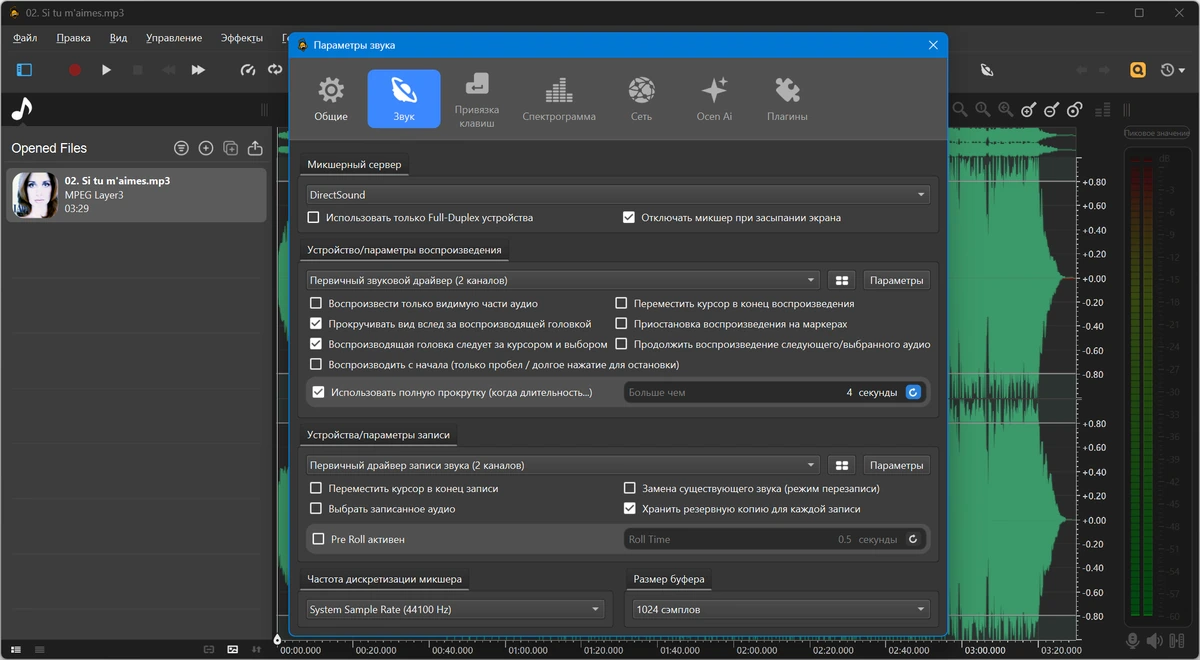Expand the 1024 сэмплов buffer size dropdown
This screenshot has height=660, width=1200.
(780, 609)
